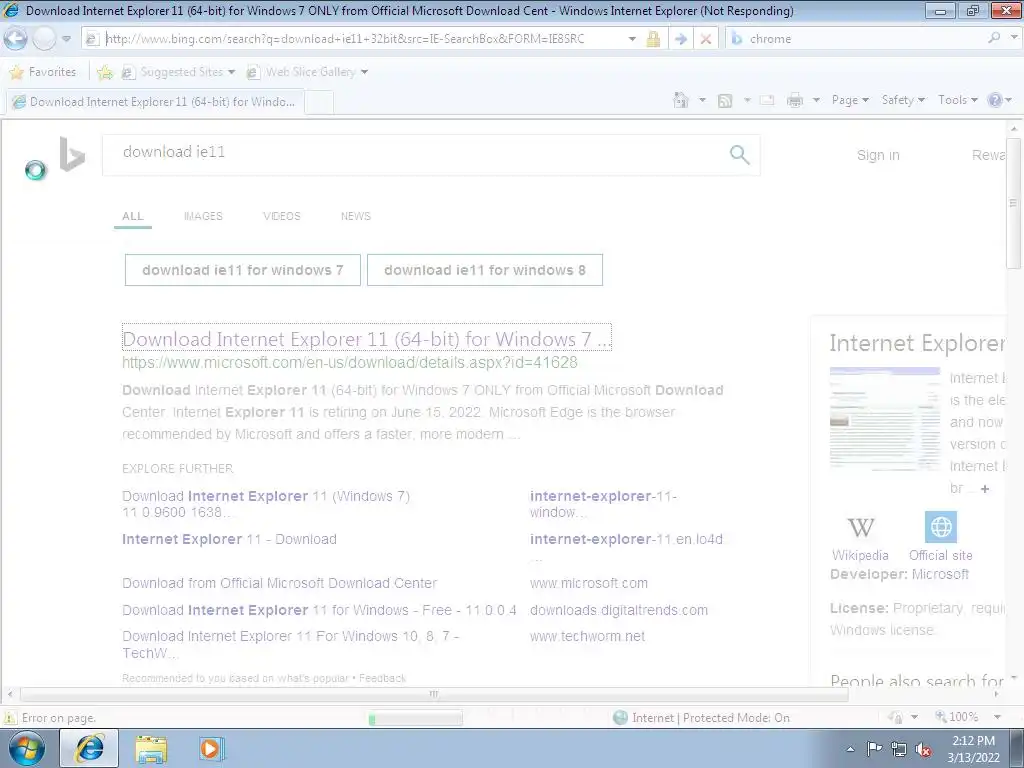Click the volume muted tray icon
The width and height of the screenshot is (1024, 768).
(923, 749)
